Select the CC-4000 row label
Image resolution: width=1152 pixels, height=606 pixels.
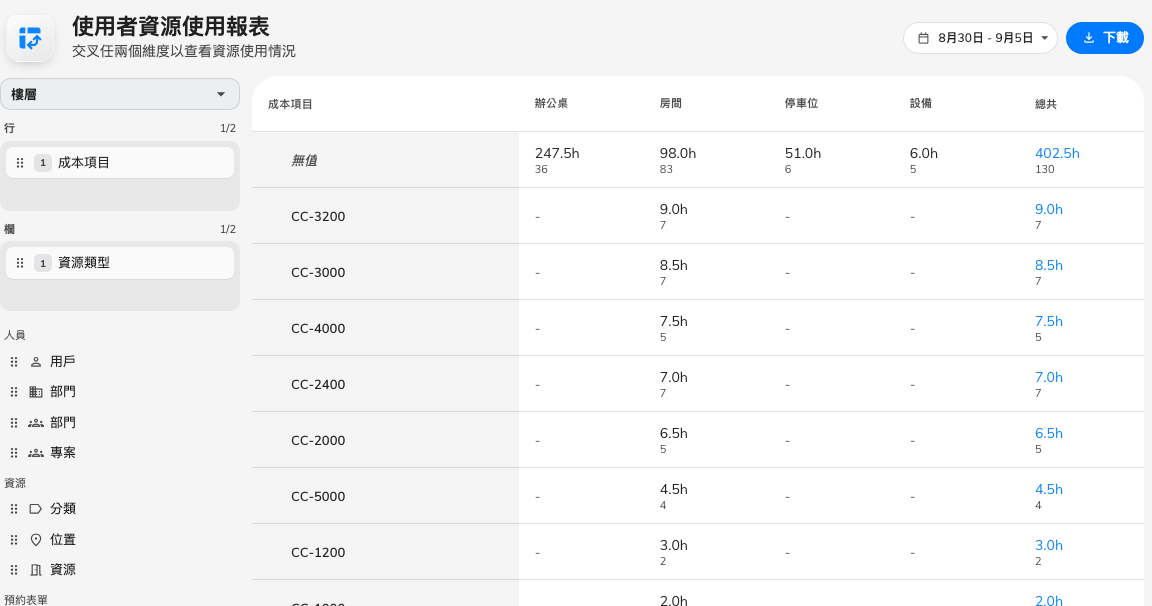pos(318,328)
